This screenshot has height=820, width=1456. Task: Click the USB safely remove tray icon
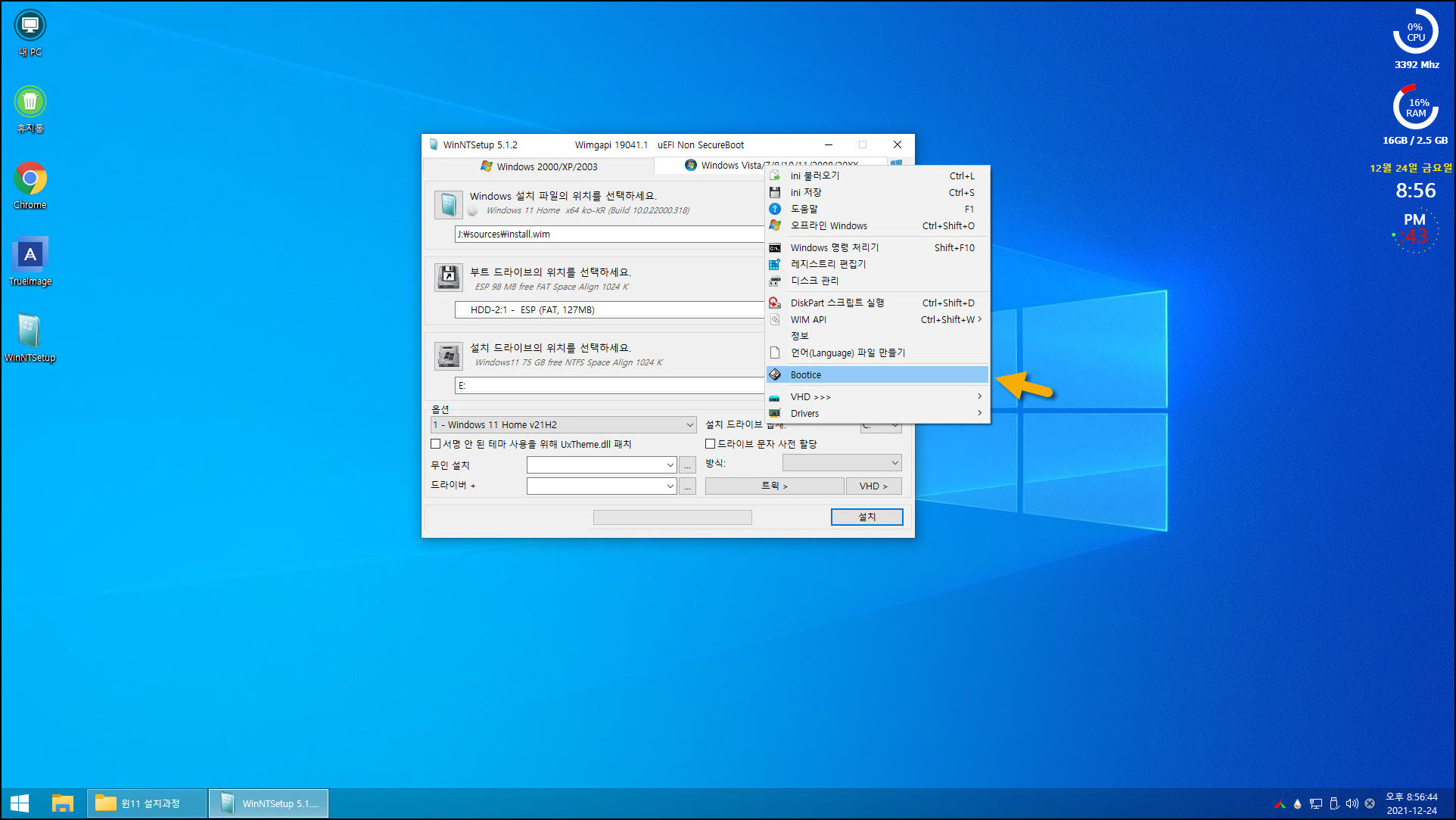pos(1334,803)
